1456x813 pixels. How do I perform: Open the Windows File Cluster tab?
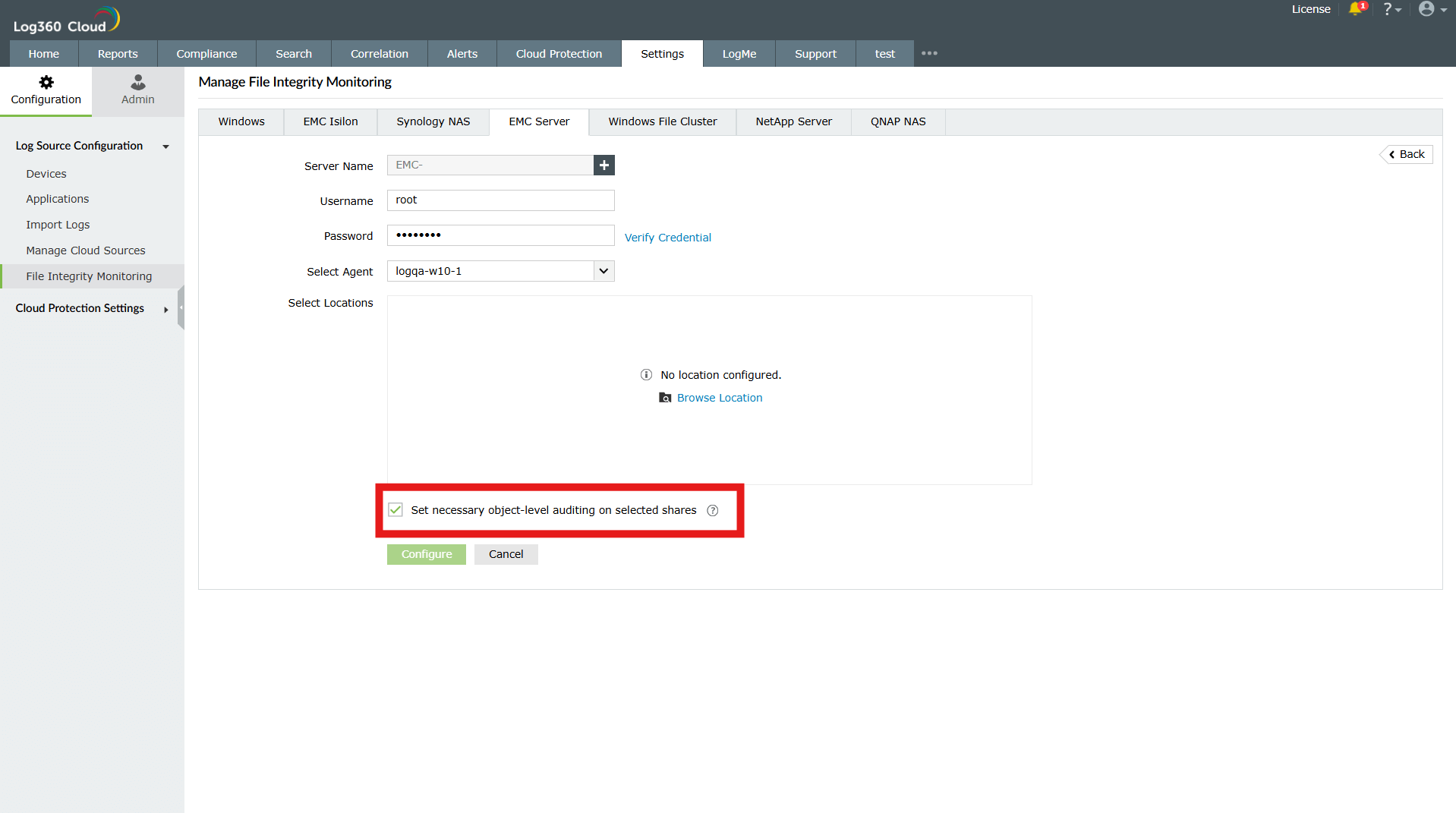click(661, 121)
